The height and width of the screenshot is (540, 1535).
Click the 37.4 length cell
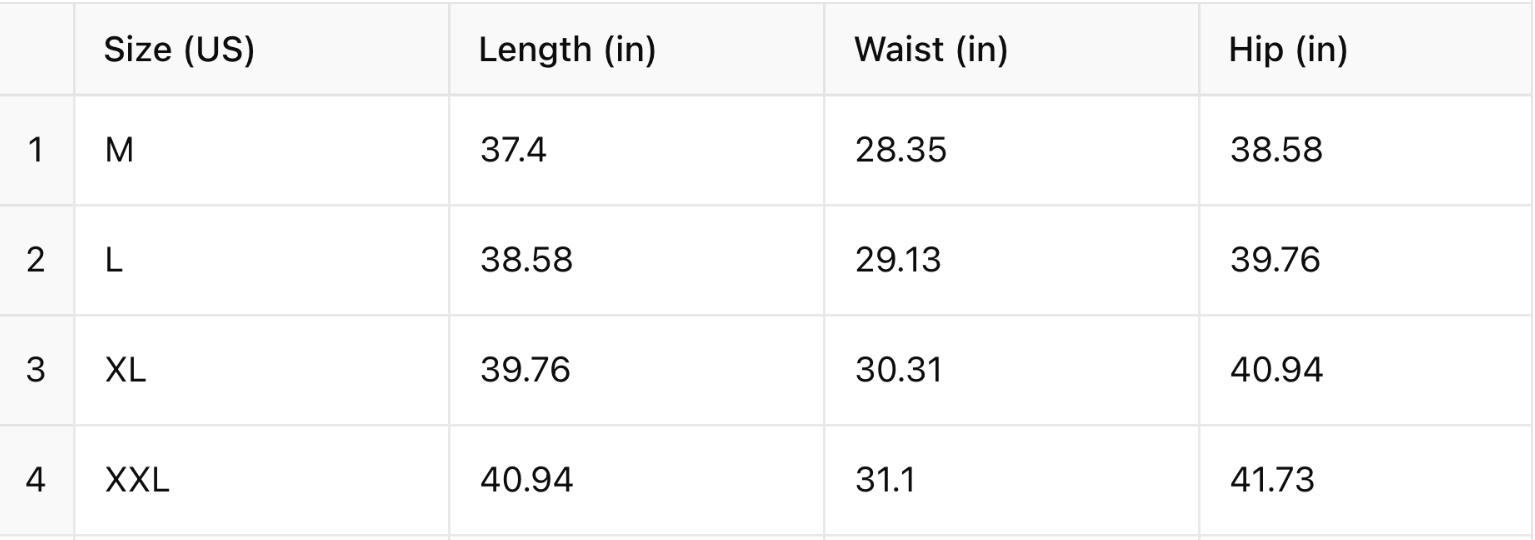pos(513,151)
